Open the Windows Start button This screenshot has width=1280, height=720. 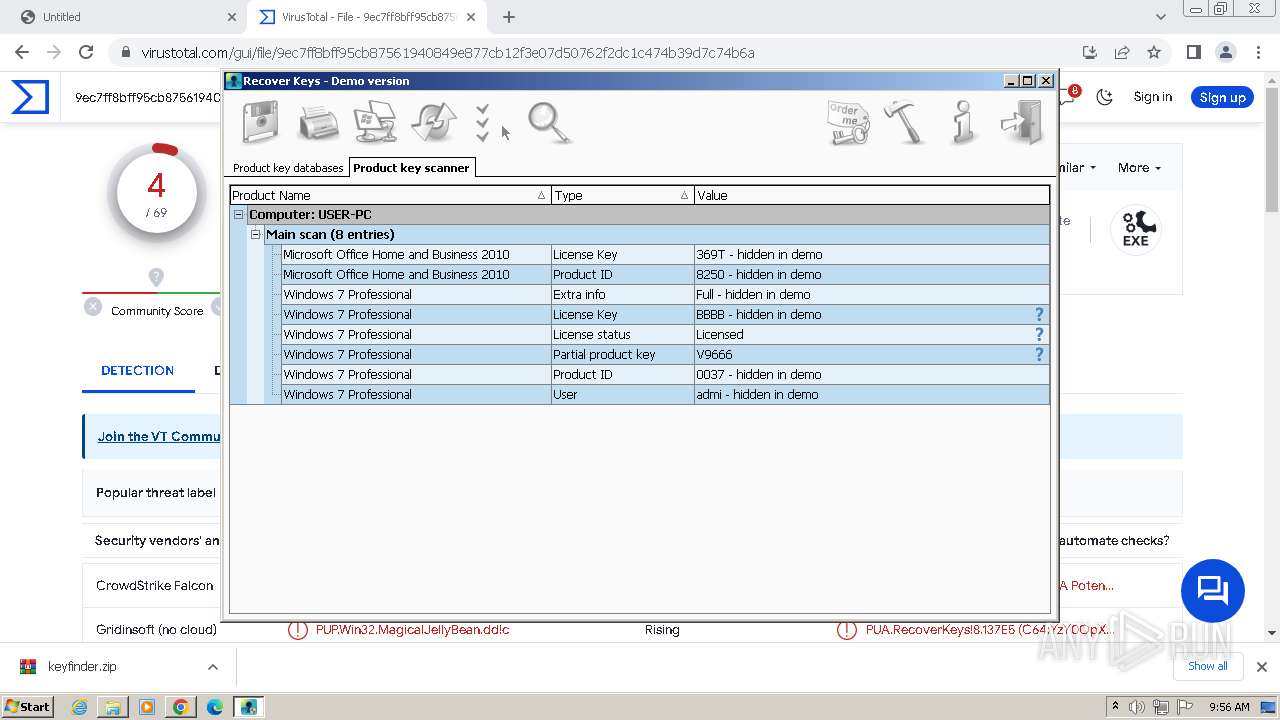pyautogui.click(x=28, y=707)
